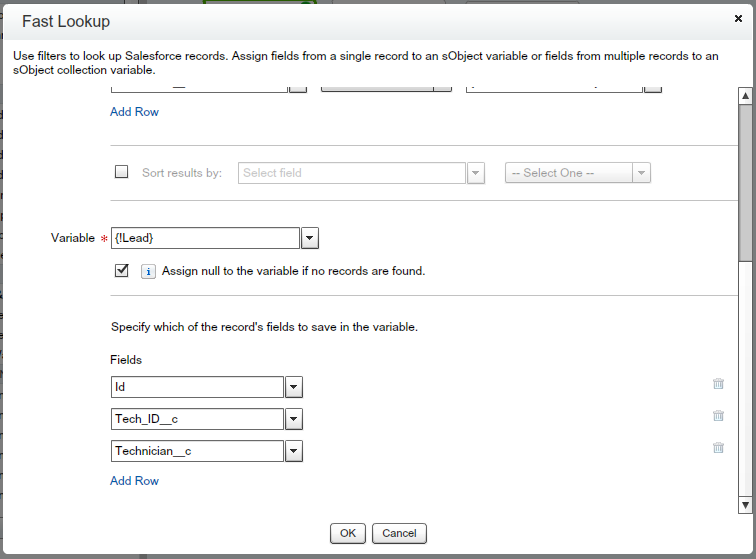This screenshot has height=559, width=756.
Task: Click Add Row below the Fields list
Action: 134,481
